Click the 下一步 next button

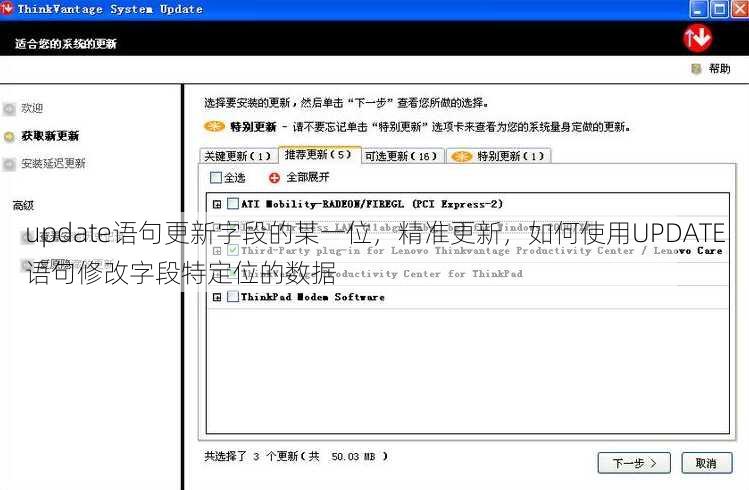634,463
